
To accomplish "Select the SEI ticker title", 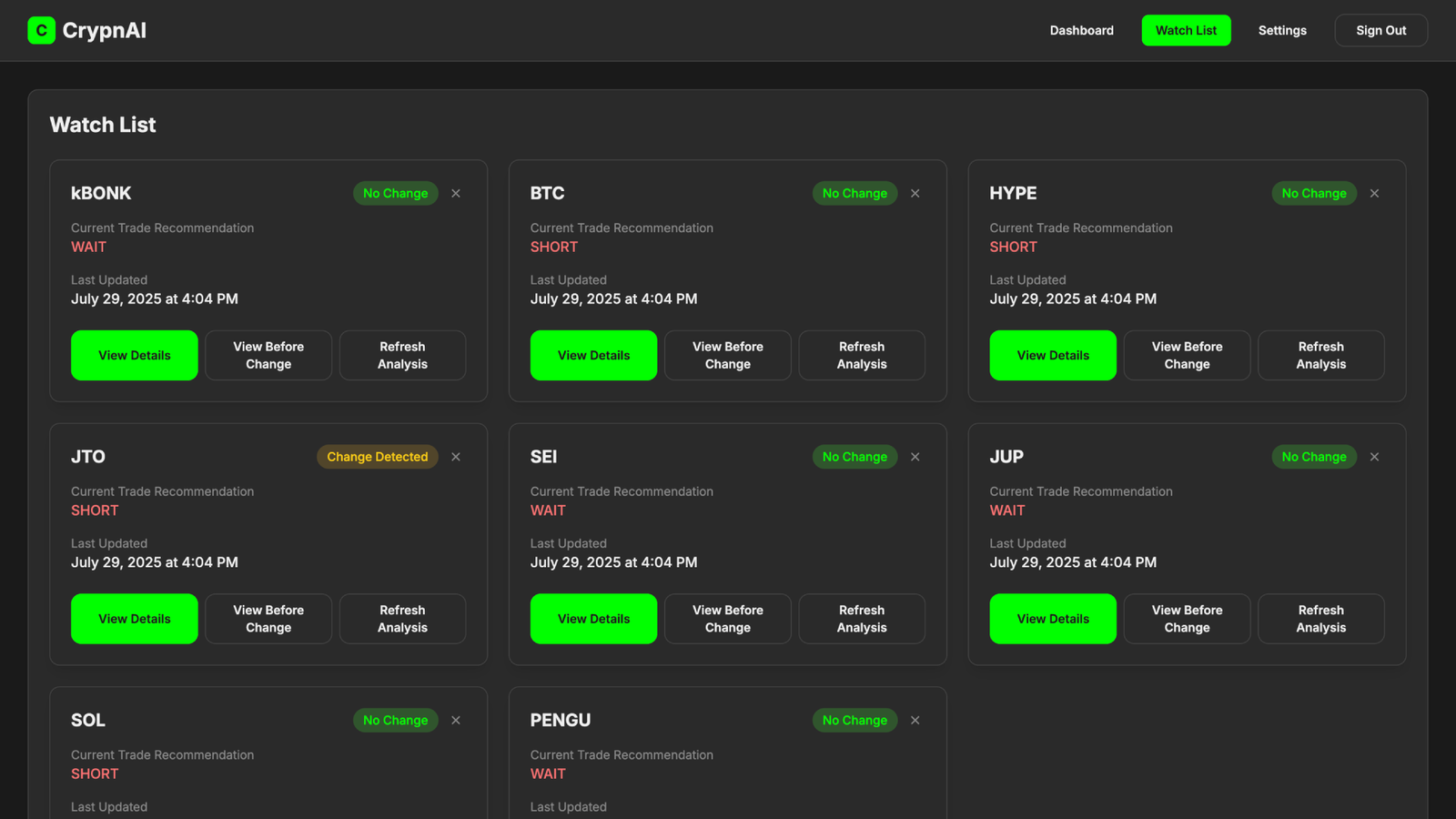I will pos(543,457).
